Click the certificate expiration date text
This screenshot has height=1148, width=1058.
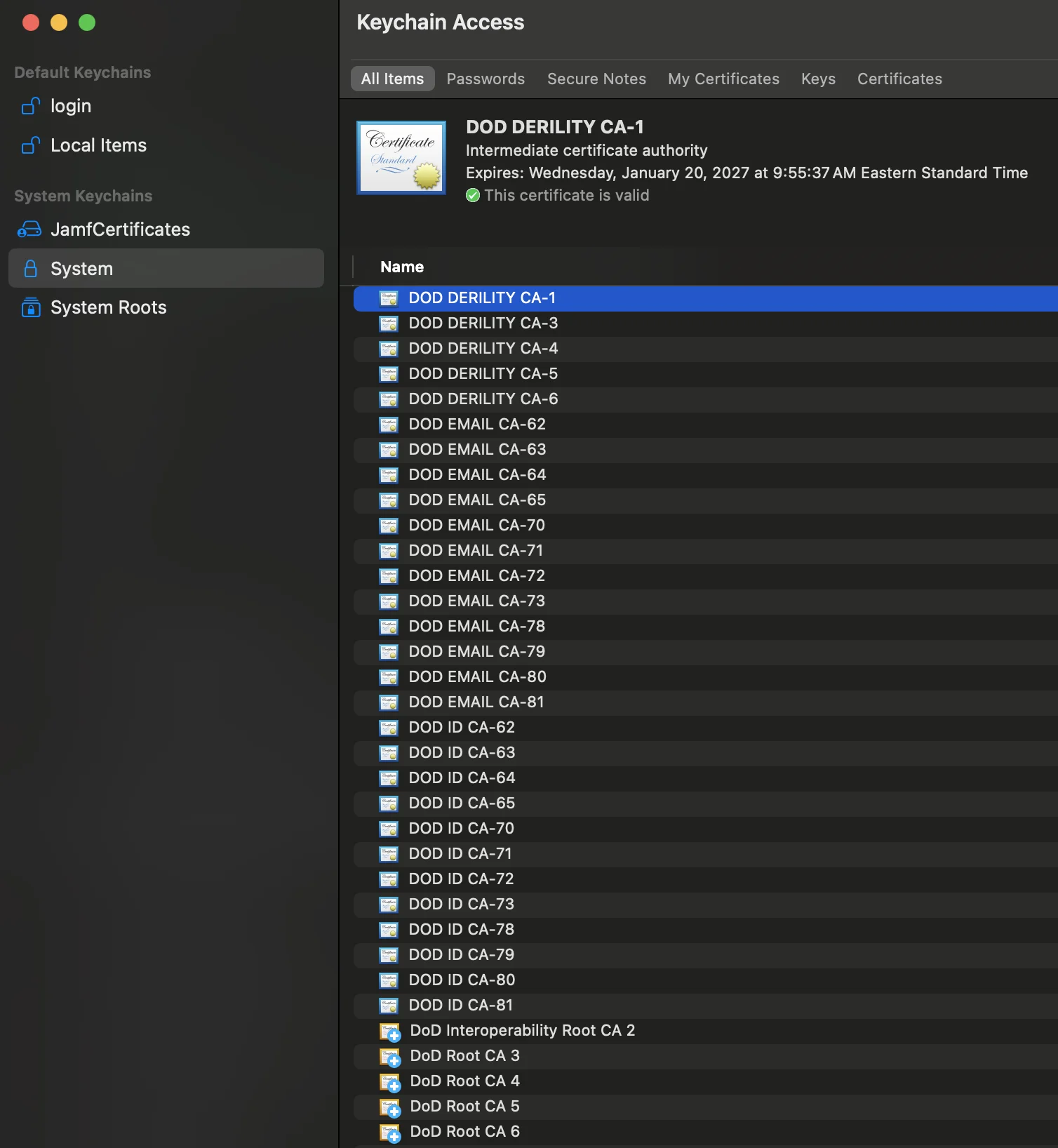[x=746, y=173]
